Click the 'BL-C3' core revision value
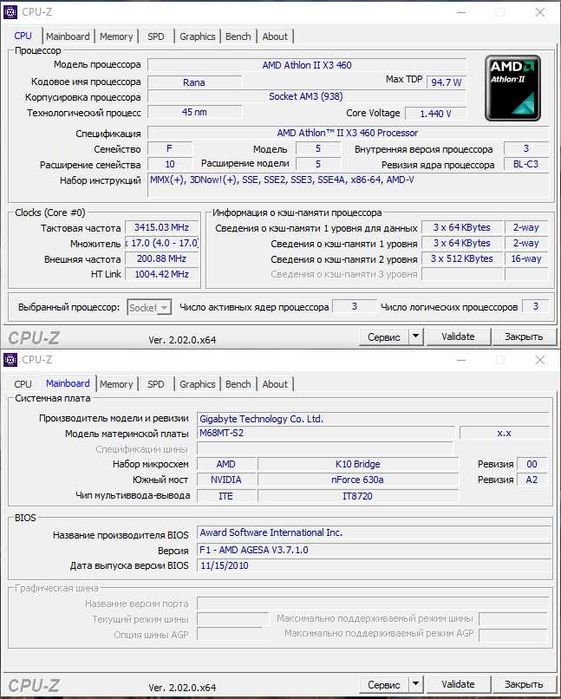This screenshot has height=699, width=561. click(526, 164)
